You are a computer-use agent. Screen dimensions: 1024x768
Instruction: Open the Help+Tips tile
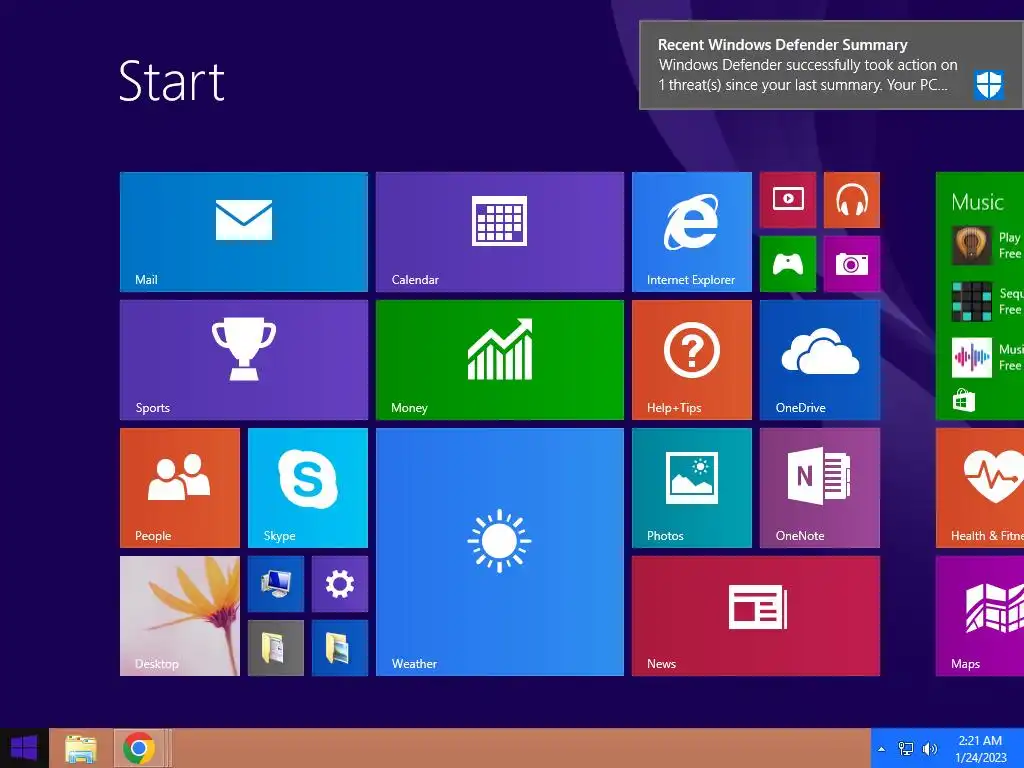(692, 360)
